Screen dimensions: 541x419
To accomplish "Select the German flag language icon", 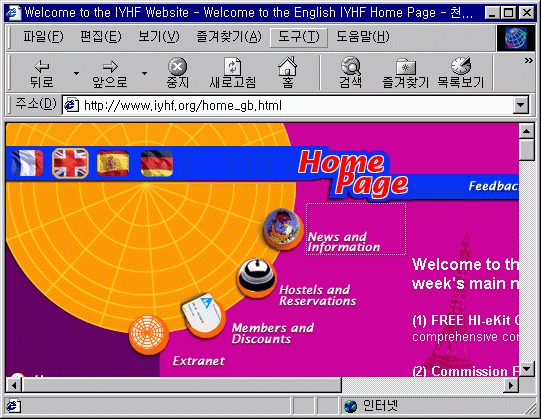I will (157, 163).
